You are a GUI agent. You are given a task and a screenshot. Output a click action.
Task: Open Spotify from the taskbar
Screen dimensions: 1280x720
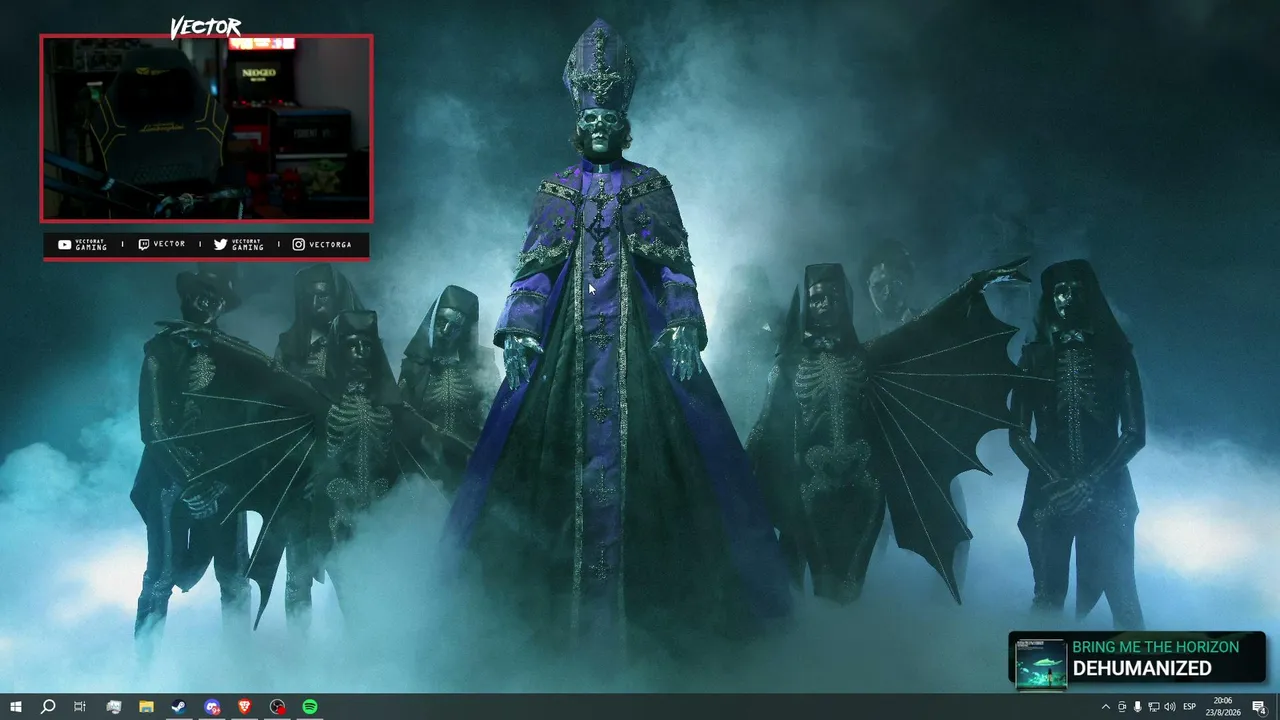click(310, 707)
